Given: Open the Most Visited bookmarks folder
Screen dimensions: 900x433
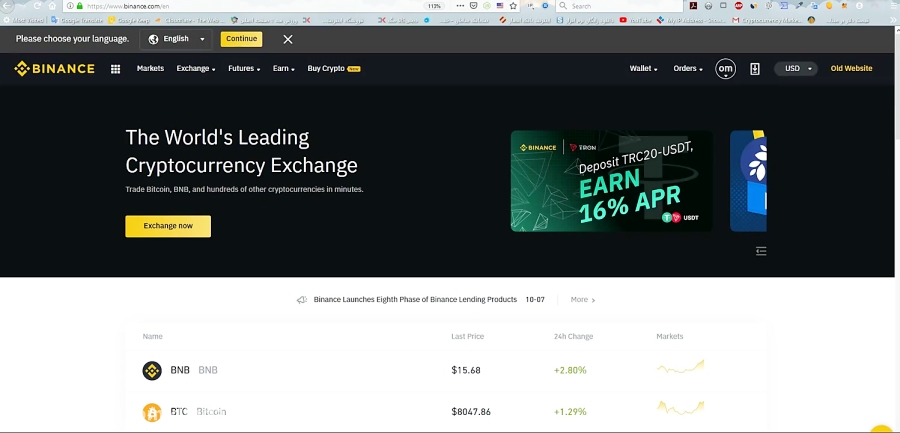Looking at the screenshot, I should 24,20.
